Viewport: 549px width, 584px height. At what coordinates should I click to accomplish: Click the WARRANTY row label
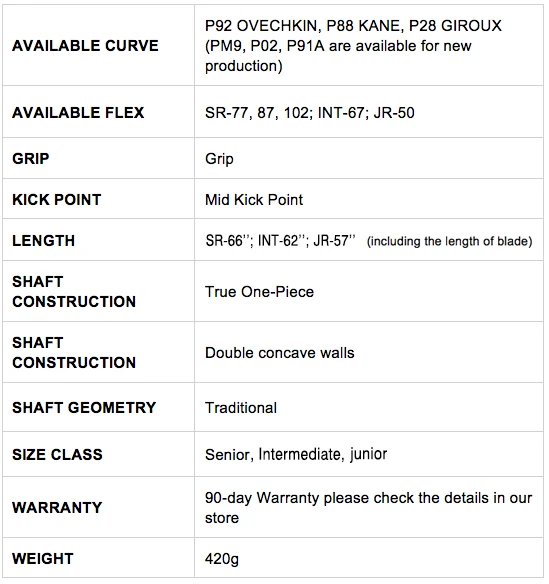tap(57, 507)
